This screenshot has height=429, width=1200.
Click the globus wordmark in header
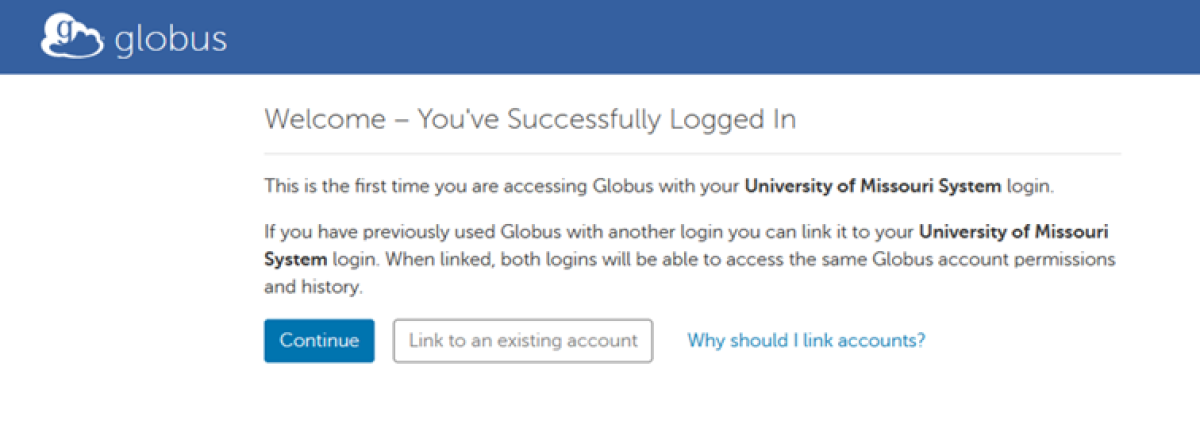point(170,38)
